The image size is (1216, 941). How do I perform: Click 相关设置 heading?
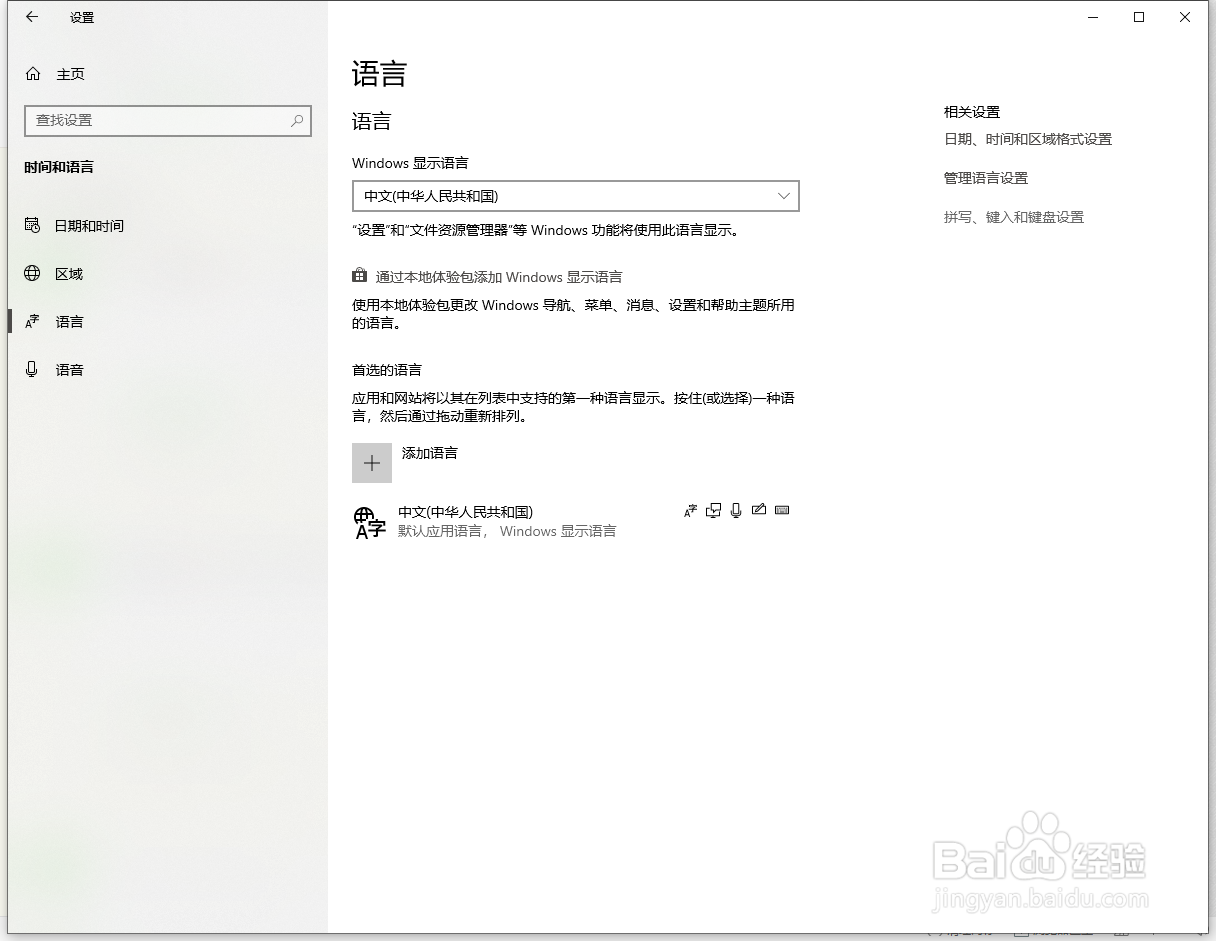coord(972,112)
